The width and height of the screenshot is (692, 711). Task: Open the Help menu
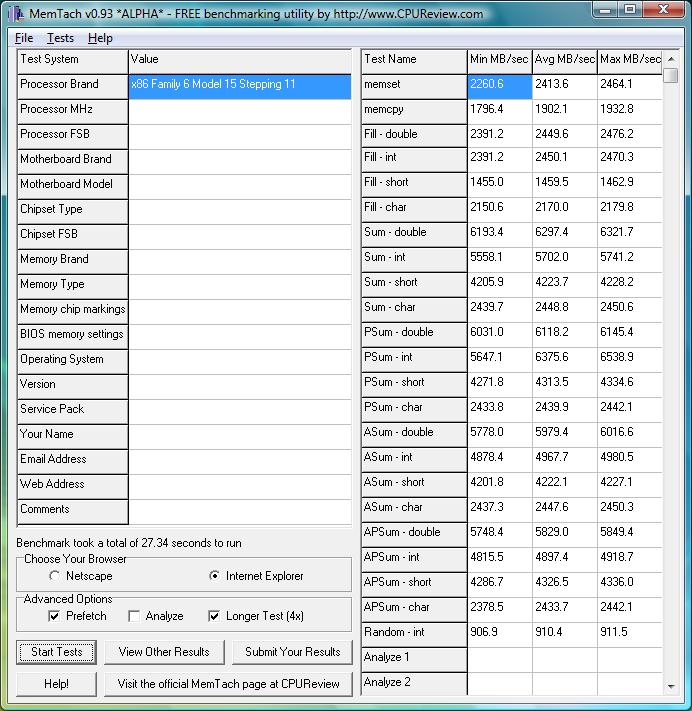pyautogui.click(x=100, y=38)
